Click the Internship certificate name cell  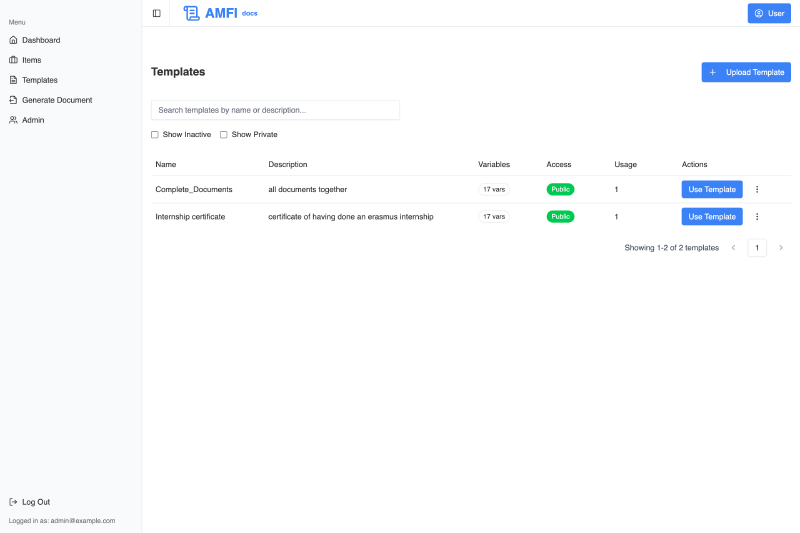pos(190,217)
